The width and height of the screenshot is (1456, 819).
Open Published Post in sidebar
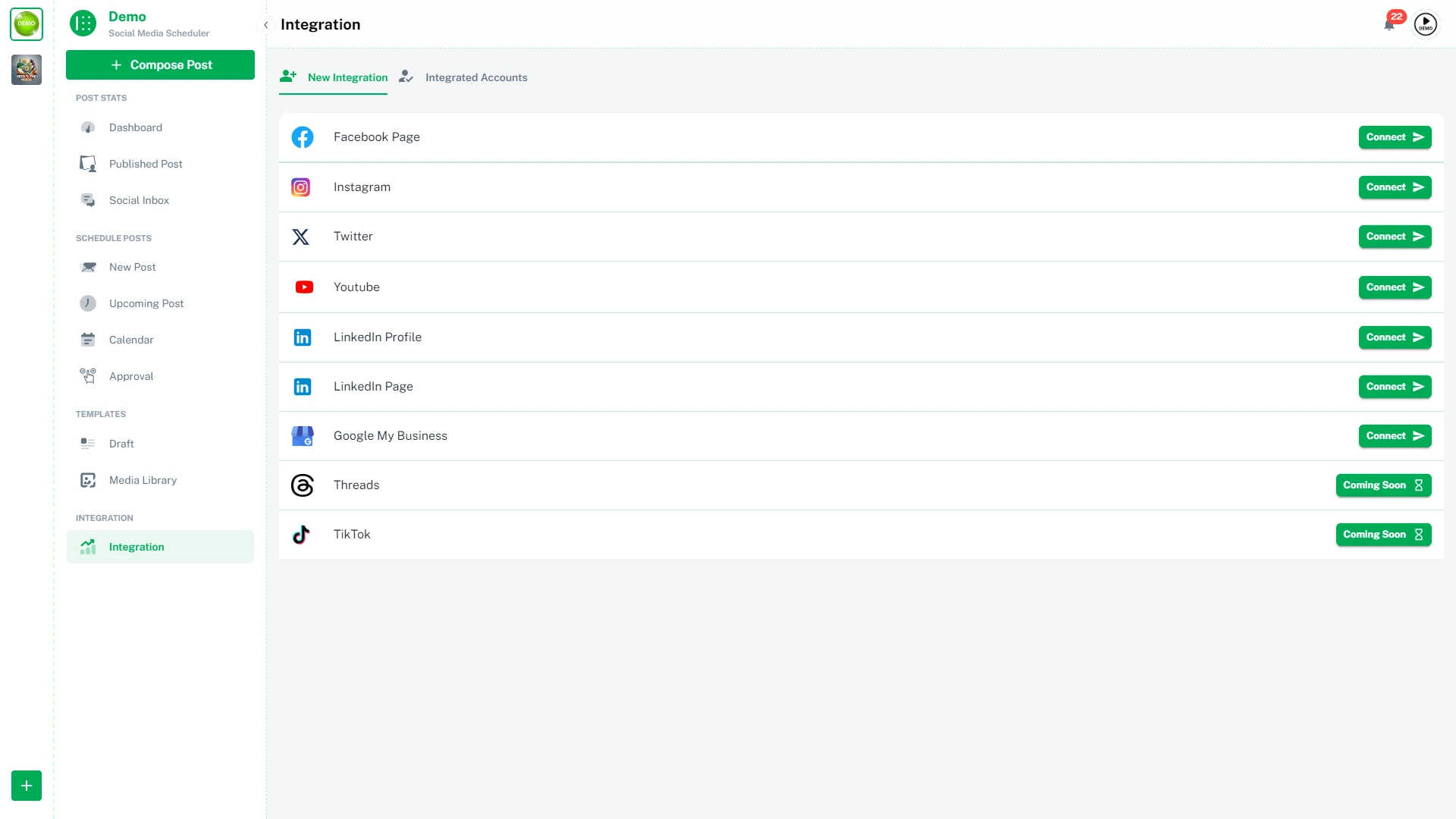160,164
